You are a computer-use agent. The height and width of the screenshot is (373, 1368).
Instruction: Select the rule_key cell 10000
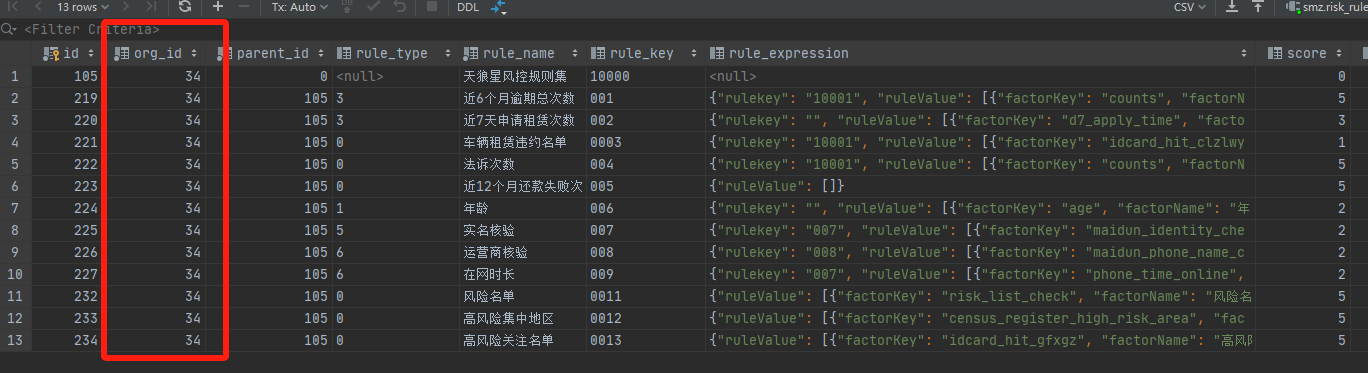pyautogui.click(x=645, y=76)
